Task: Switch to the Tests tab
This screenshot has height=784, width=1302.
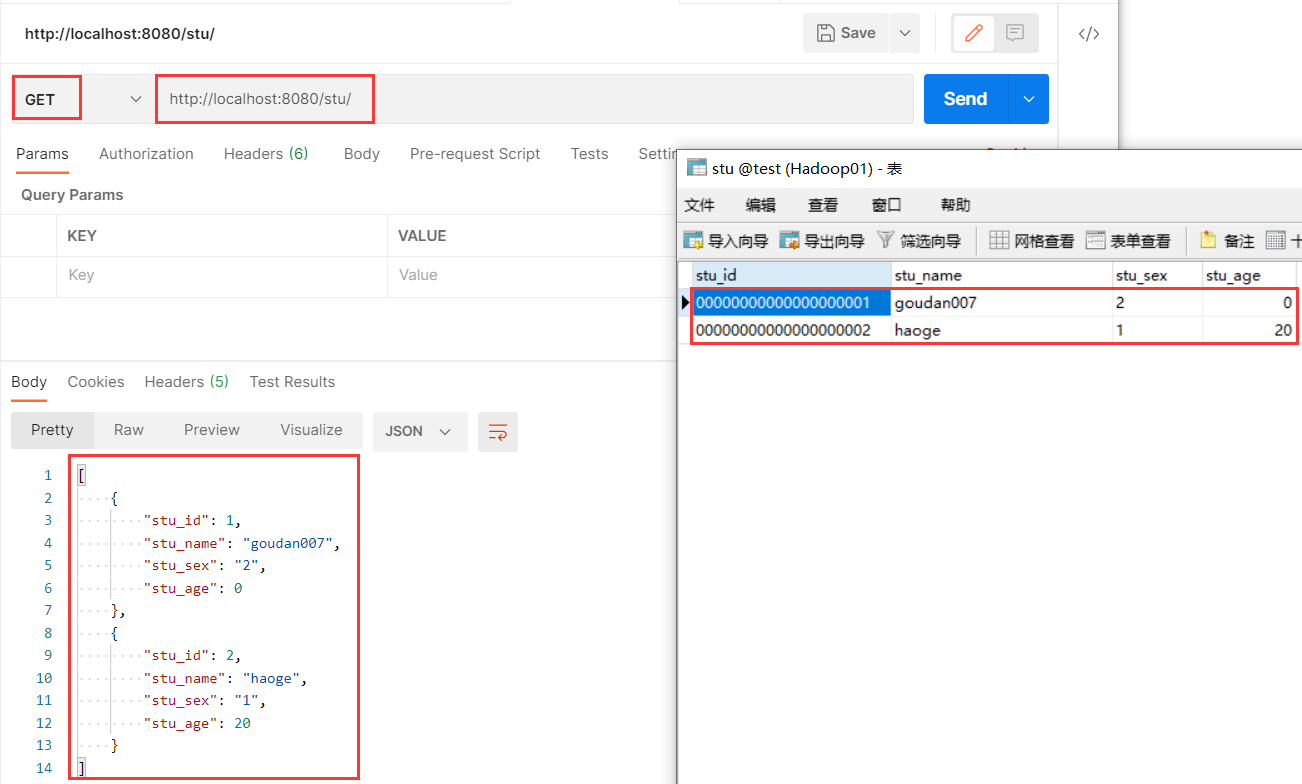Action: tap(589, 154)
